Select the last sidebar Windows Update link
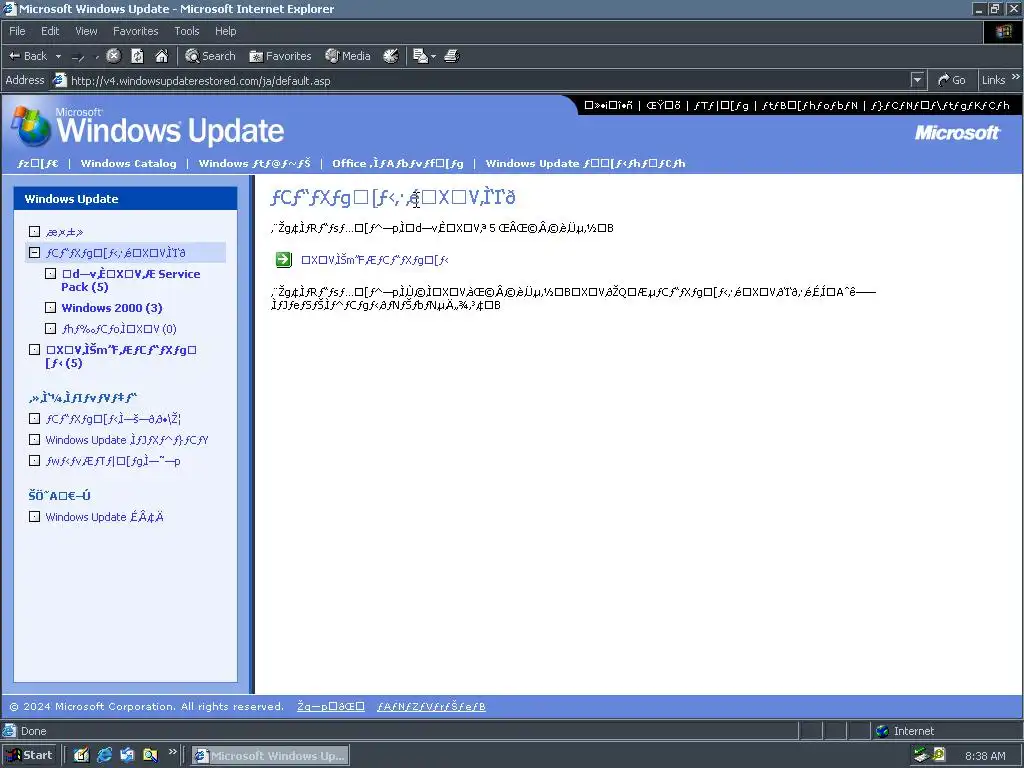Viewport: 1024px width, 768px height. click(104, 517)
